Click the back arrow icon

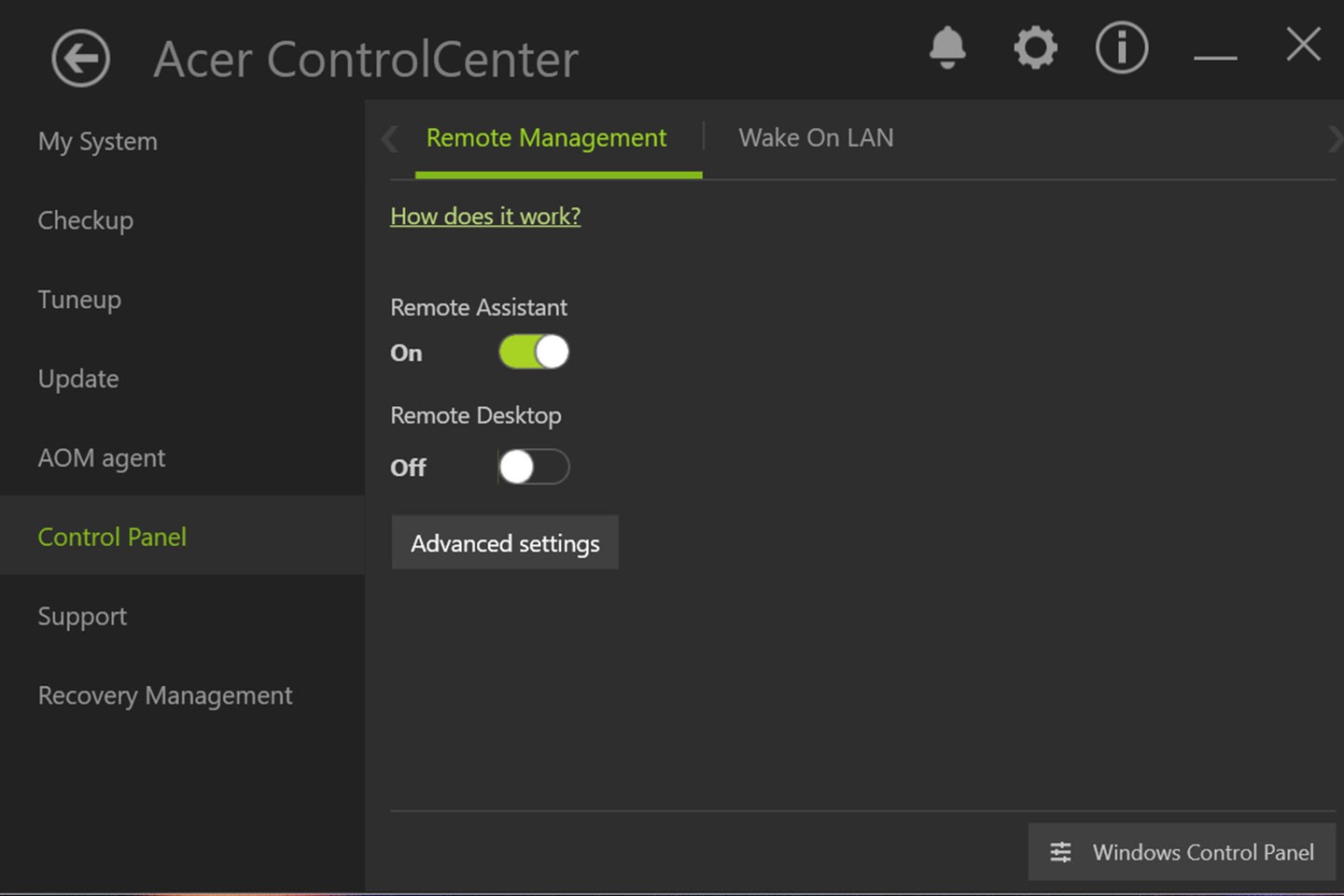(x=80, y=59)
